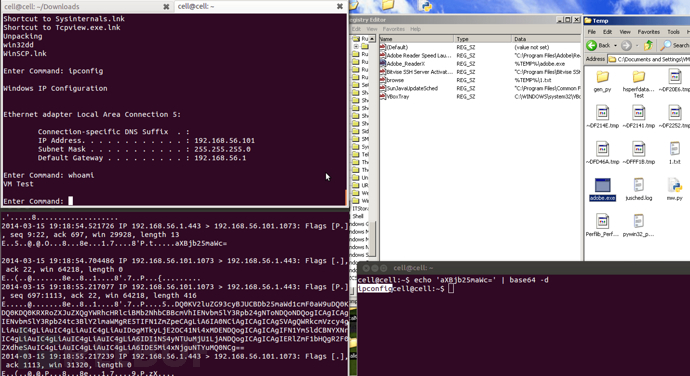
Task: Expand the tree node with plus sign in Registry Editor
Action: 356,46
